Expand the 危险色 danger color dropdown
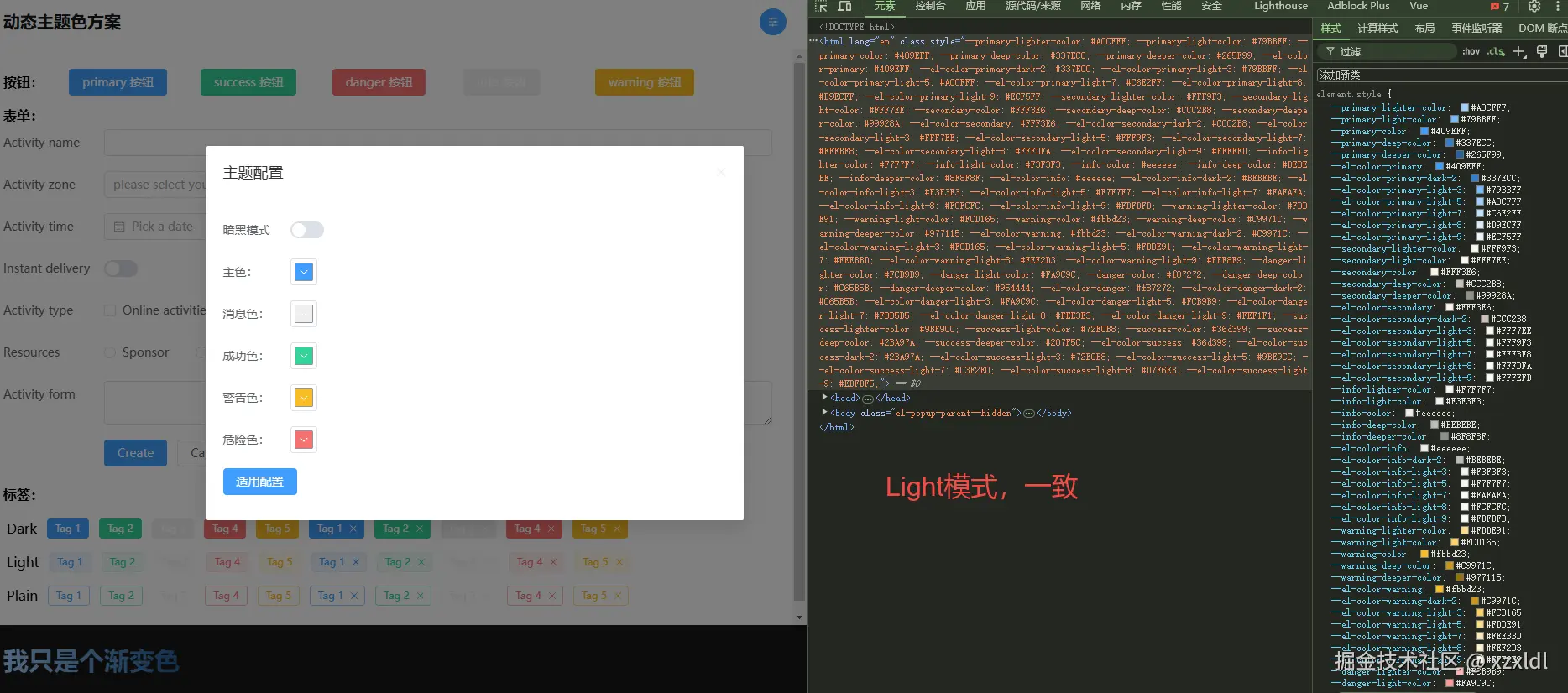This screenshot has height=693, width=1568. 304,440
